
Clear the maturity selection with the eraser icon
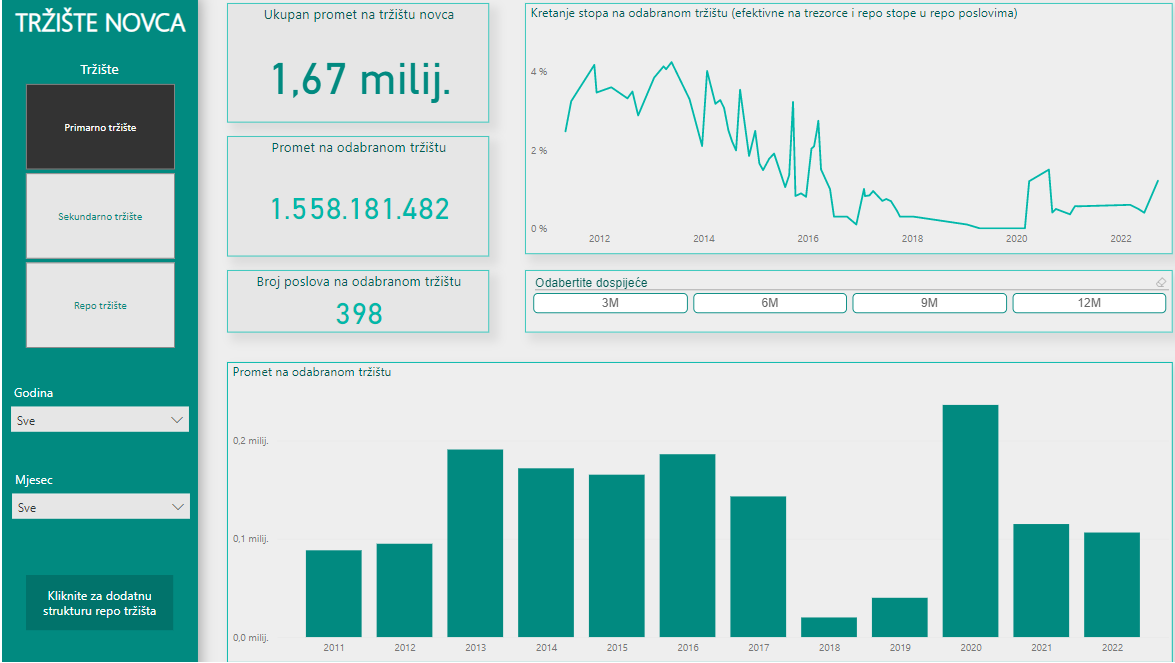tap(1160, 283)
